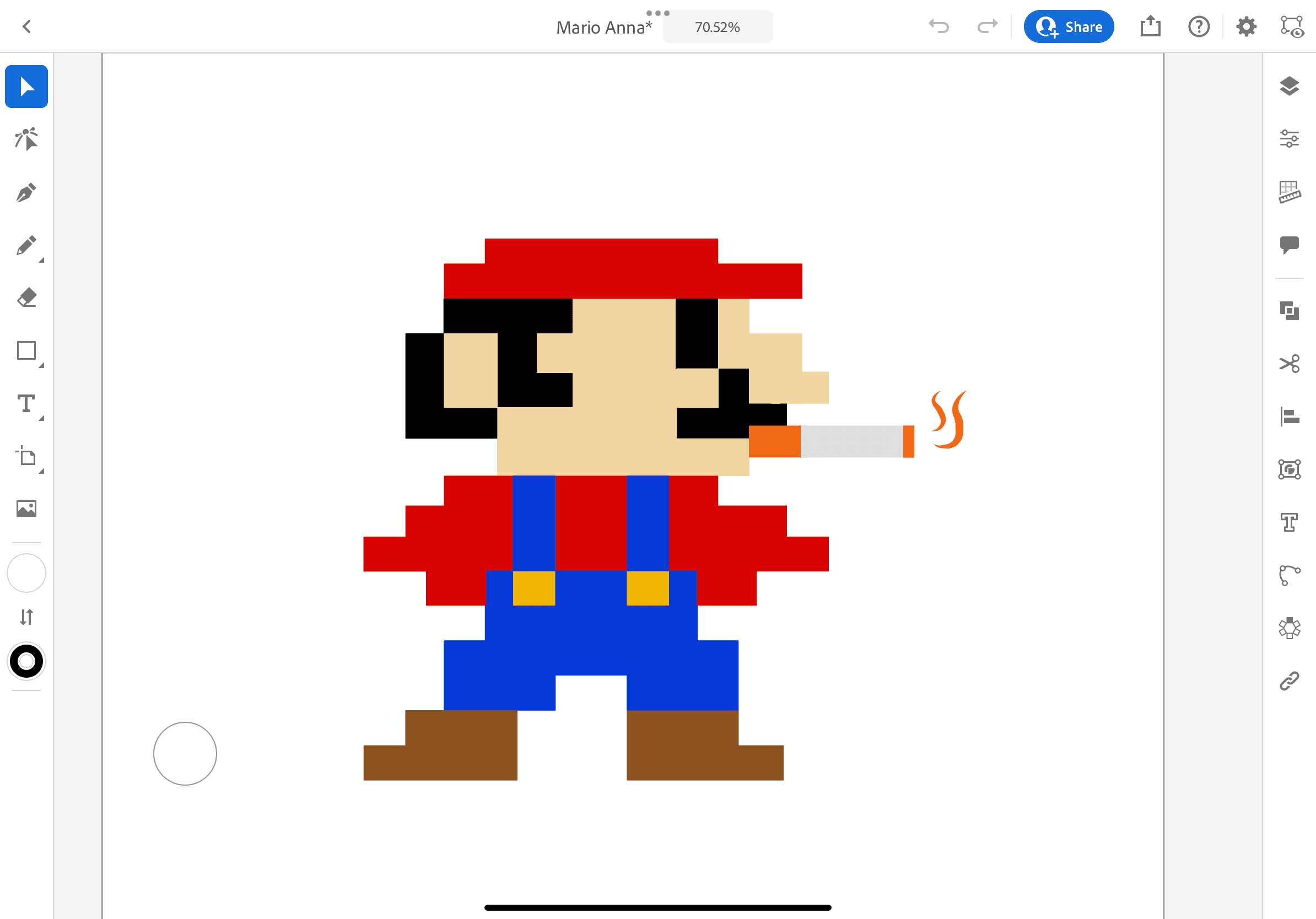This screenshot has width=1316, height=919.
Task: Open the scissors Cut panel
Action: coord(1289,363)
